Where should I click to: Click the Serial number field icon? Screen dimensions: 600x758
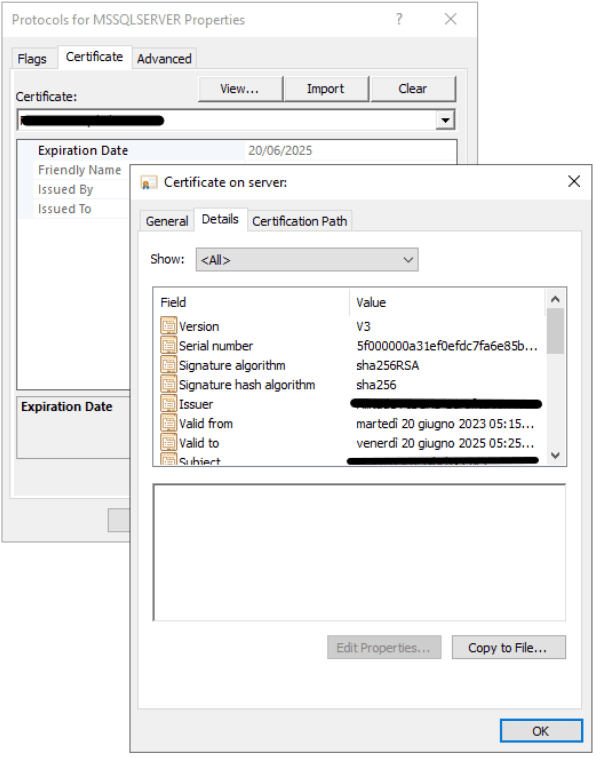(168, 345)
